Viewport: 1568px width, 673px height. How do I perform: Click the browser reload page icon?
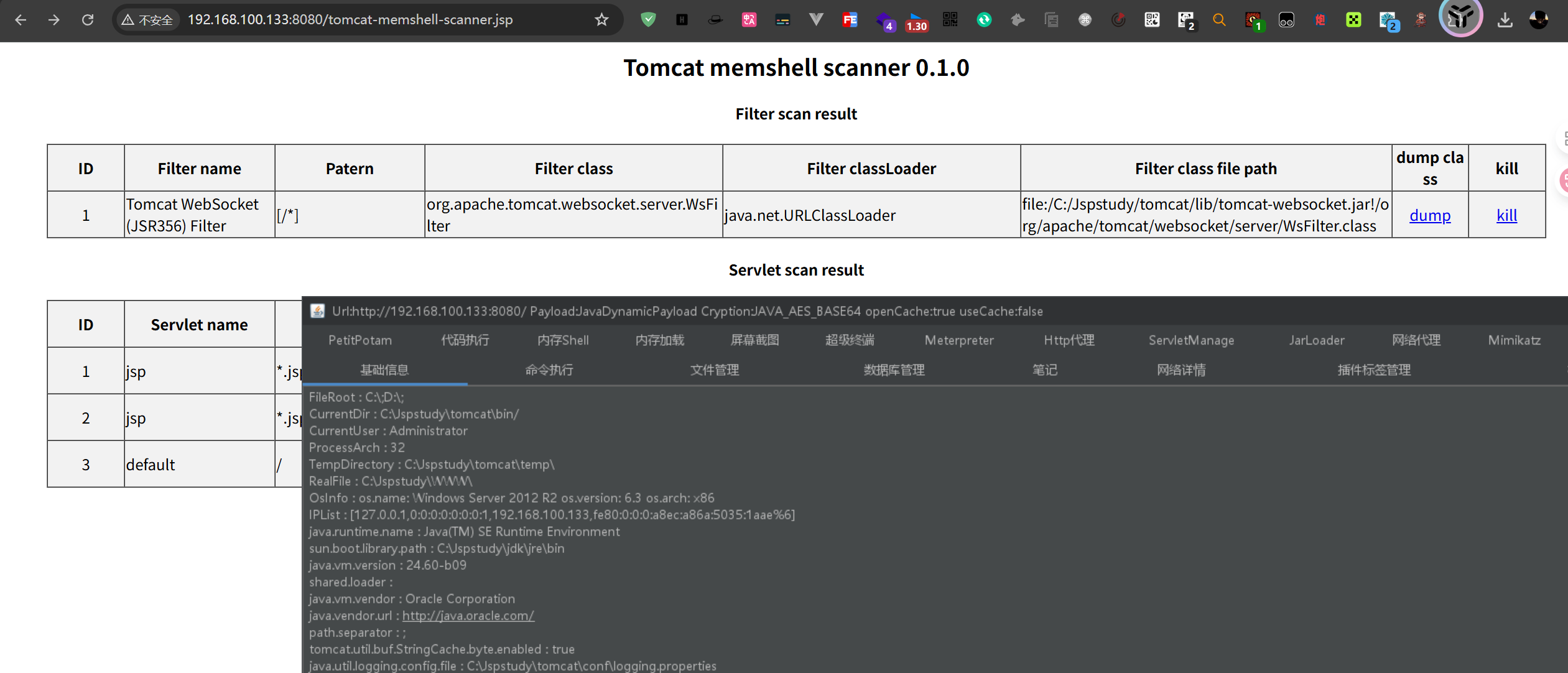pyautogui.click(x=88, y=20)
